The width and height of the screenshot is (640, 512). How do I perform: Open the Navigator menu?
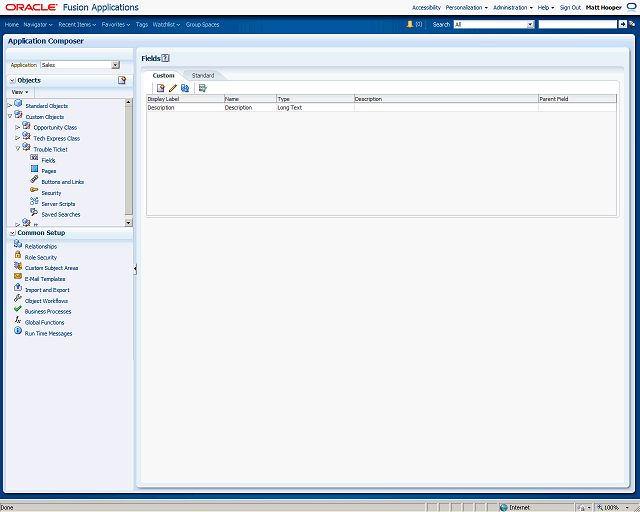(x=38, y=24)
